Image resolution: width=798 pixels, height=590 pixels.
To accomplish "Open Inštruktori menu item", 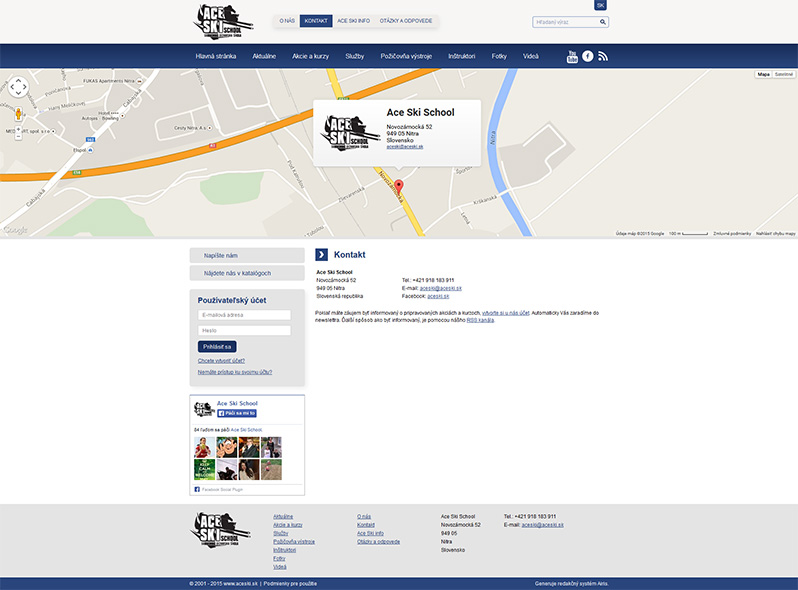I will click(x=462, y=57).
